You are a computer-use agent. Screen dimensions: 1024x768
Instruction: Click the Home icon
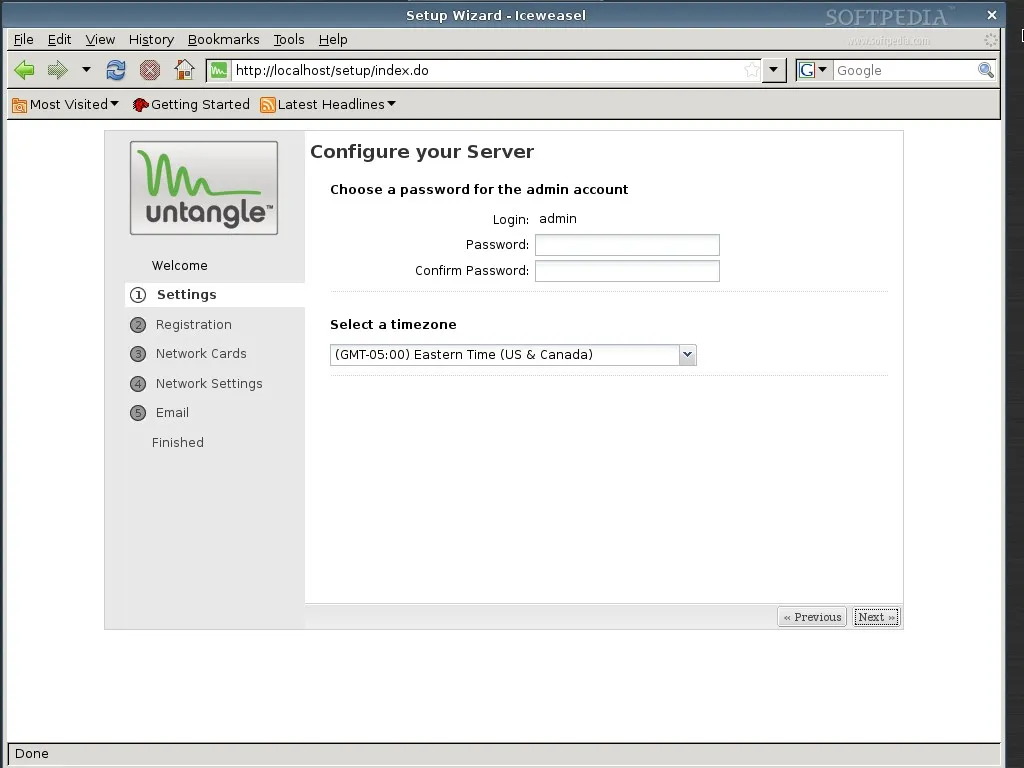pyautogui.click(x=183, y=70)
